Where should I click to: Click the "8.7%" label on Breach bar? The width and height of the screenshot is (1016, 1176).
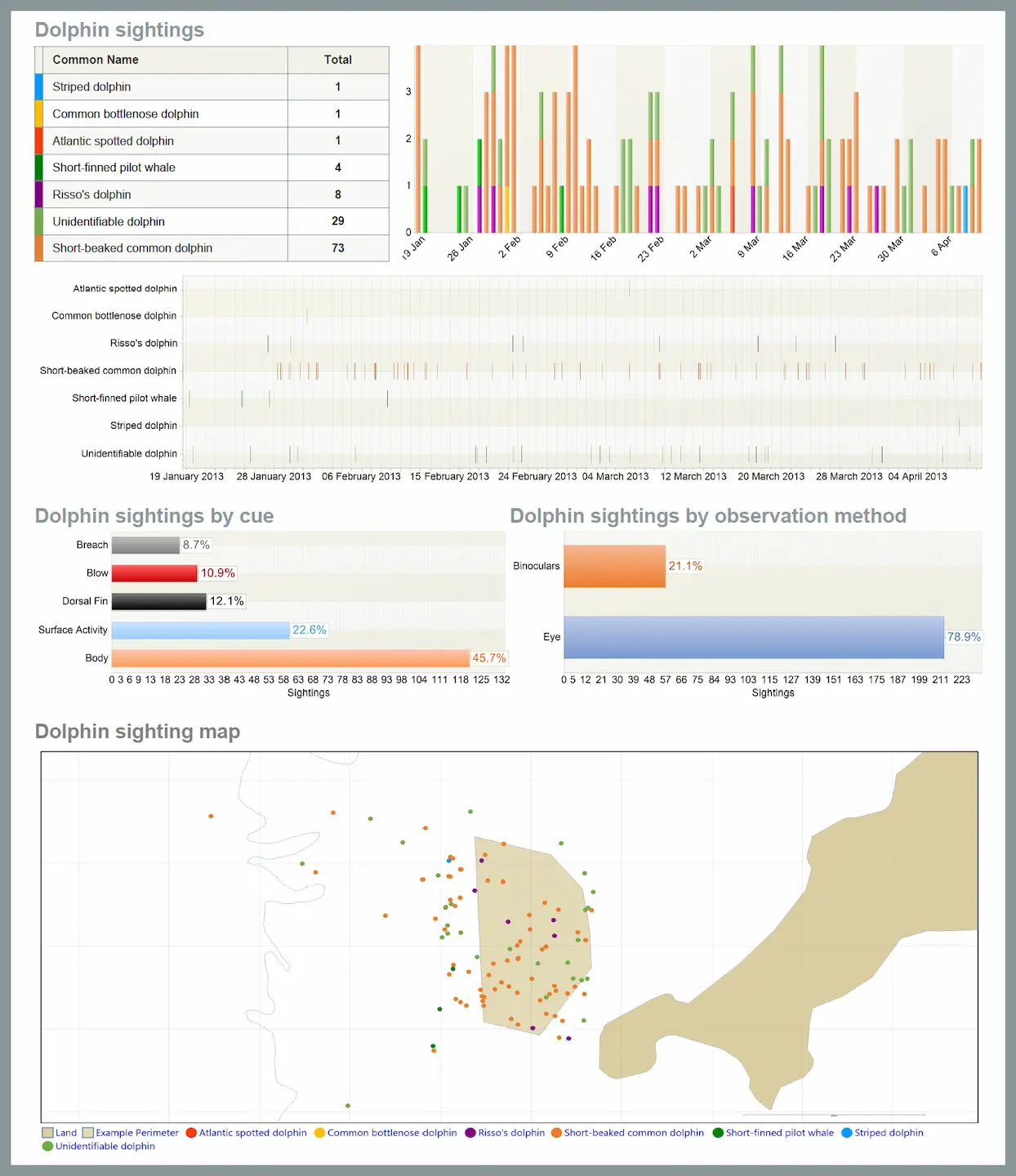pos(196,545)
